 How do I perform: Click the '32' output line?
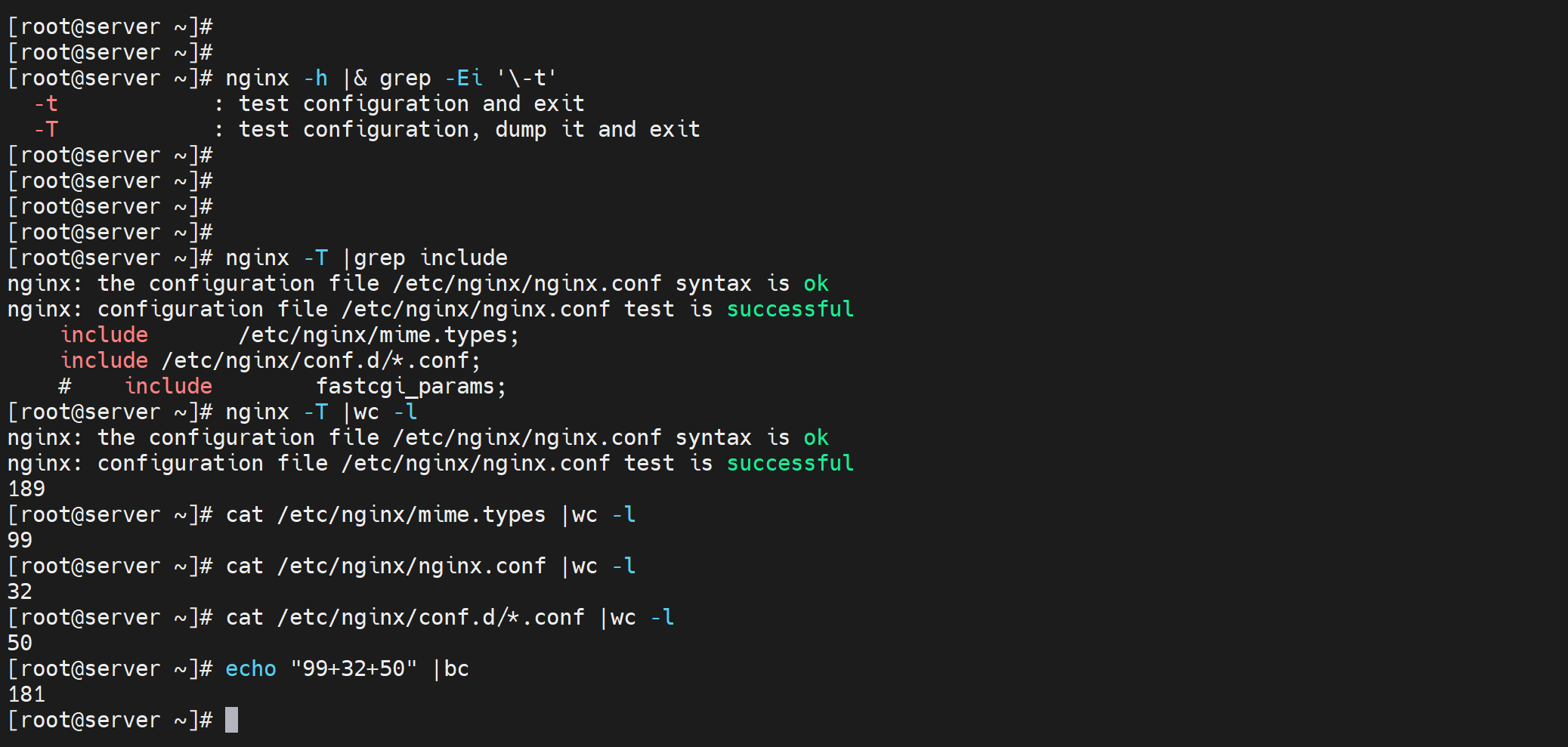(x=20, y=591)
